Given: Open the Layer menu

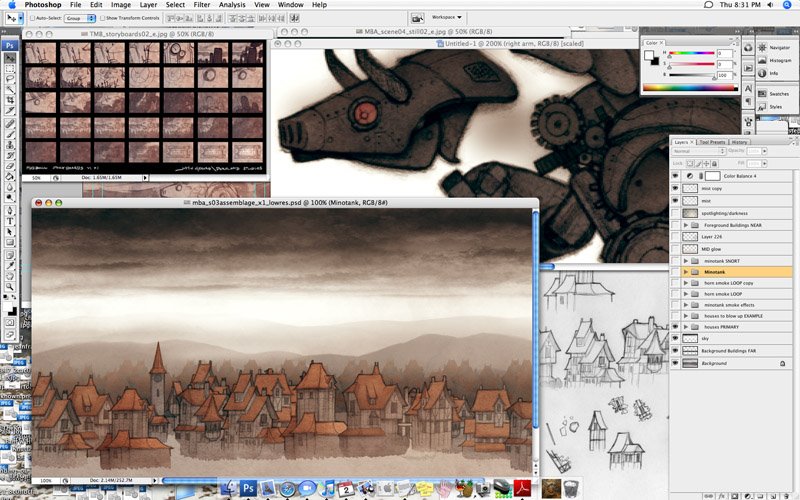Looking at the screenshot, I should (148, 5).
